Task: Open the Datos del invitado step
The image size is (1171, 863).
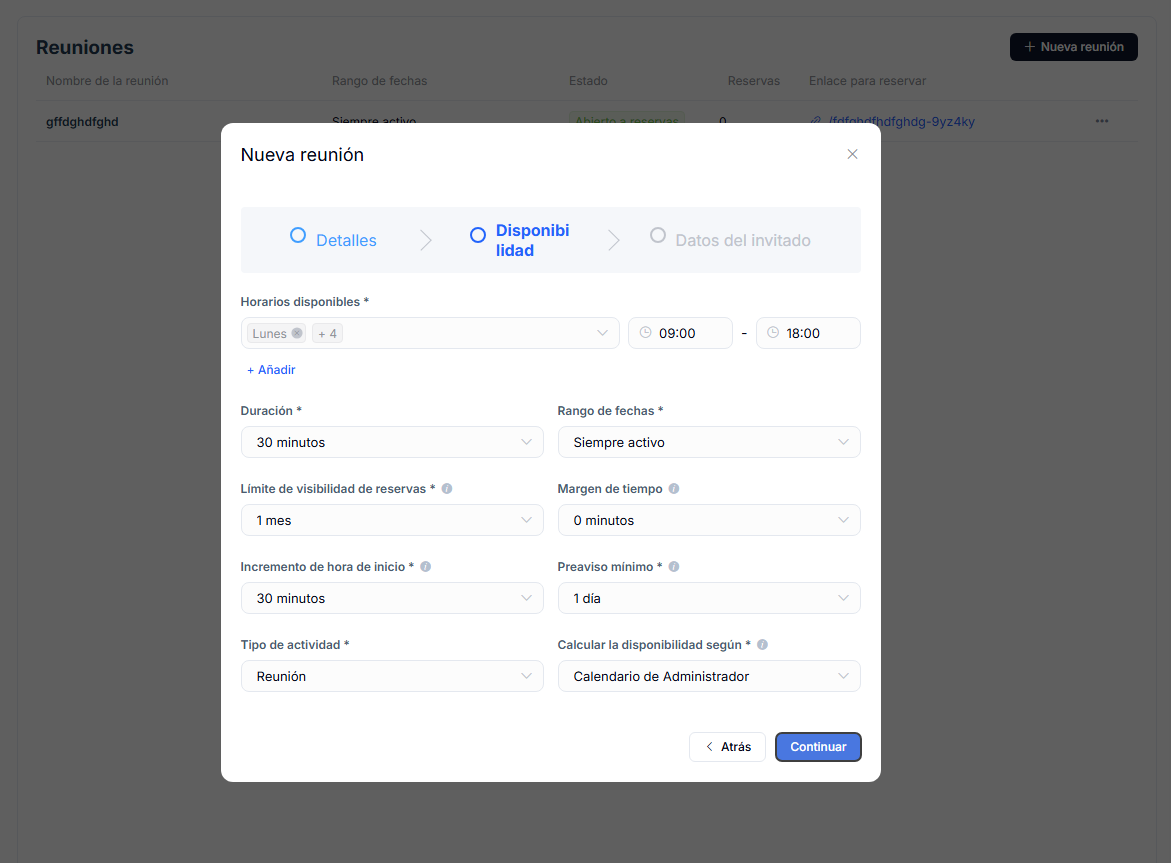Action: pos(743,240)
